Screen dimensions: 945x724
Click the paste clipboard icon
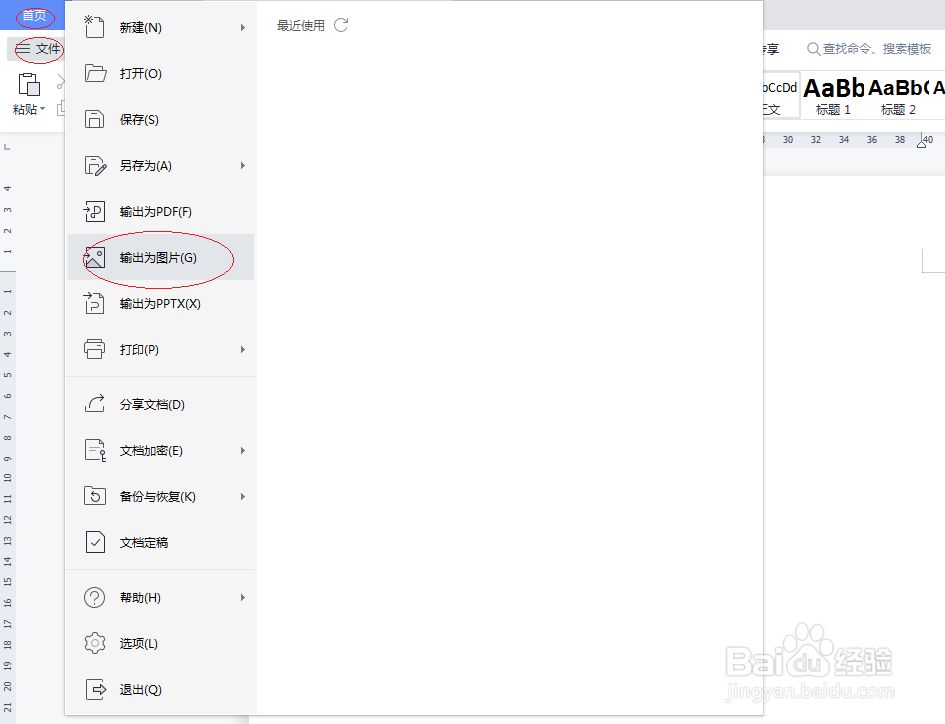[x=29, y=84]
